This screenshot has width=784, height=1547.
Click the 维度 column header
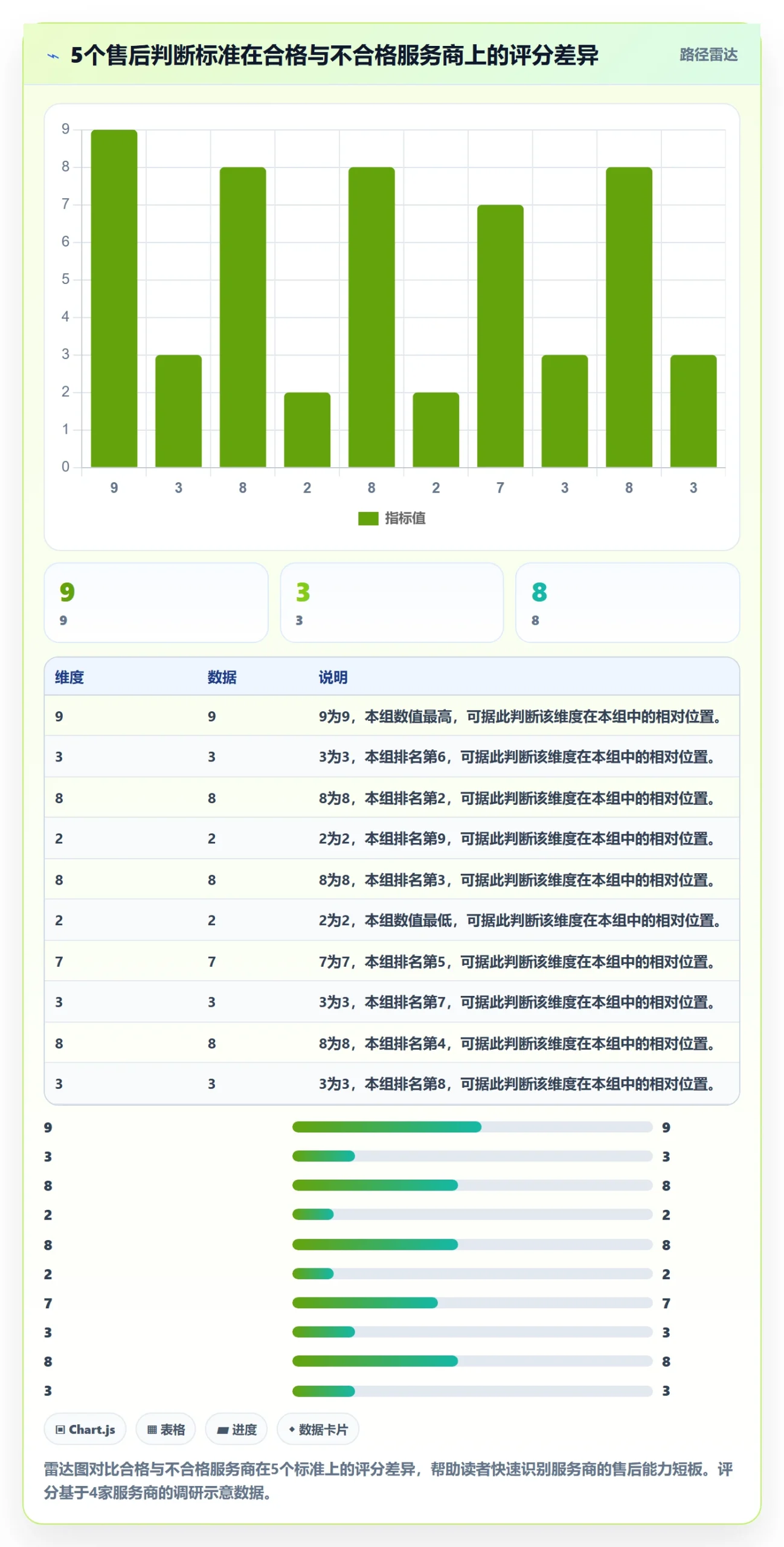coord(69,677)
